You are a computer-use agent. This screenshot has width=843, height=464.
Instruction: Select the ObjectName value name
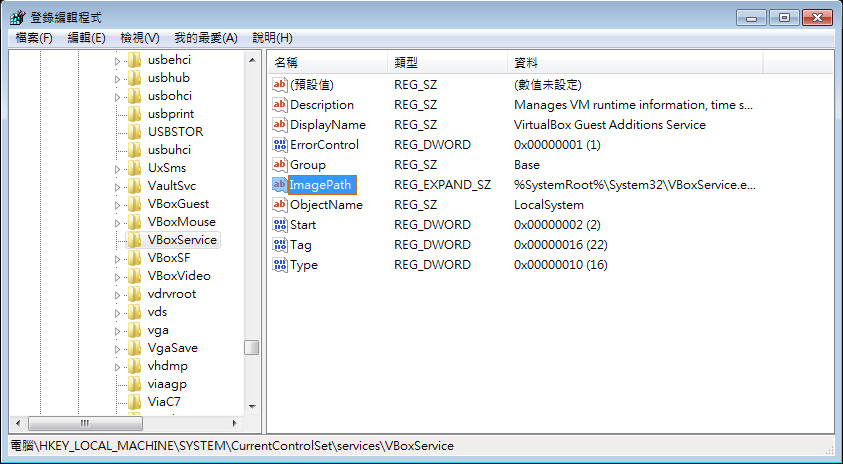326,205
